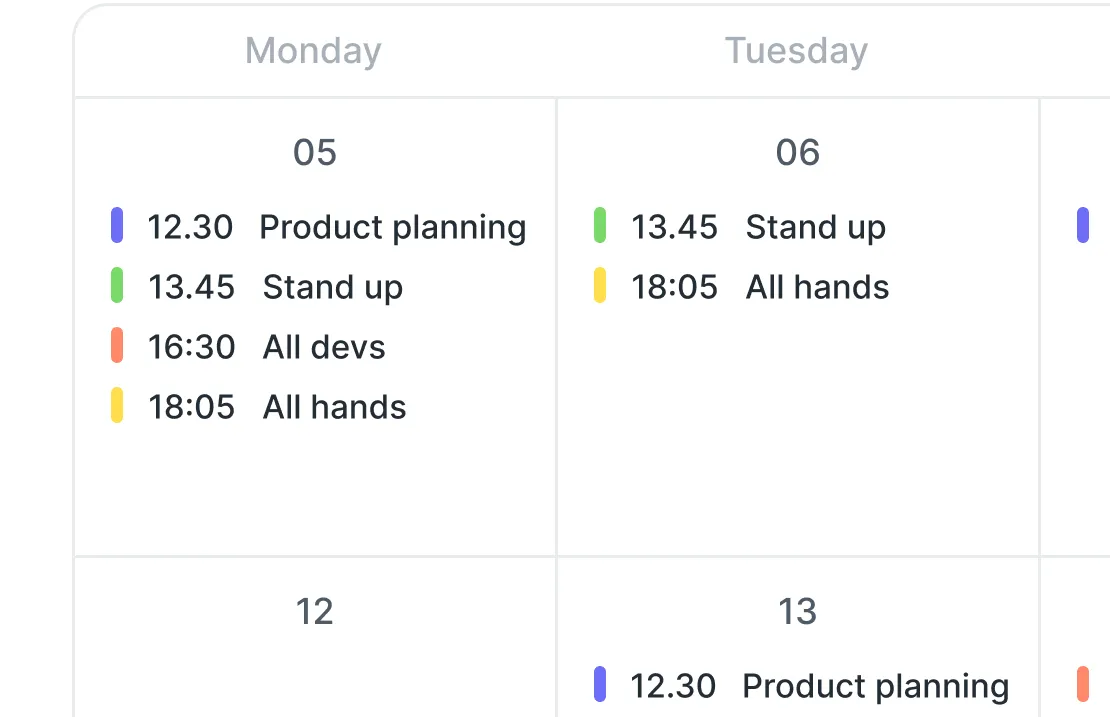Select Stand up event on Tuesday 06

coord(740,226)
